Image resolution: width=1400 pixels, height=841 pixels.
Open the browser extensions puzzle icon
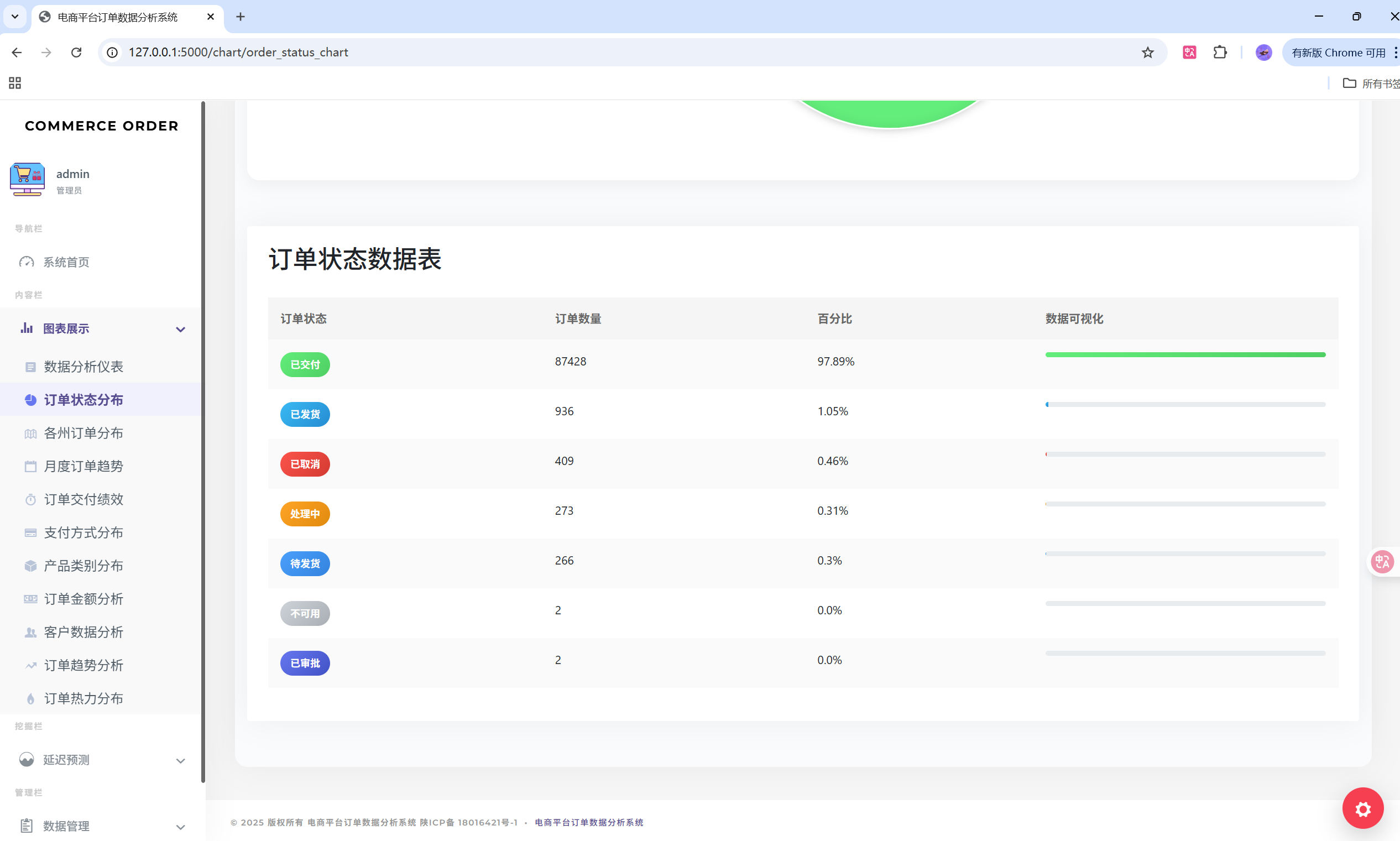1220,52
